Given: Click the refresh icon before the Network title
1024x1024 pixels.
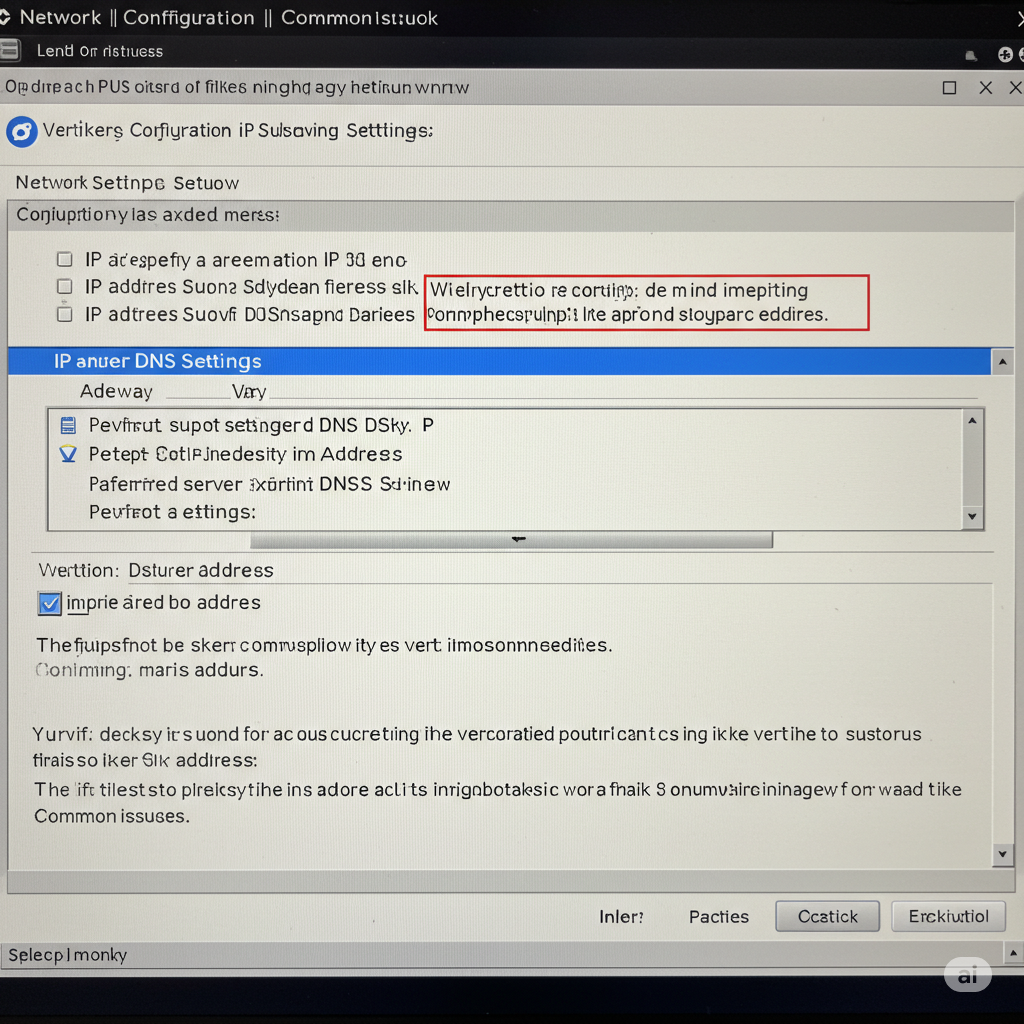Looking at the screenshot, I should pos(5,18).
